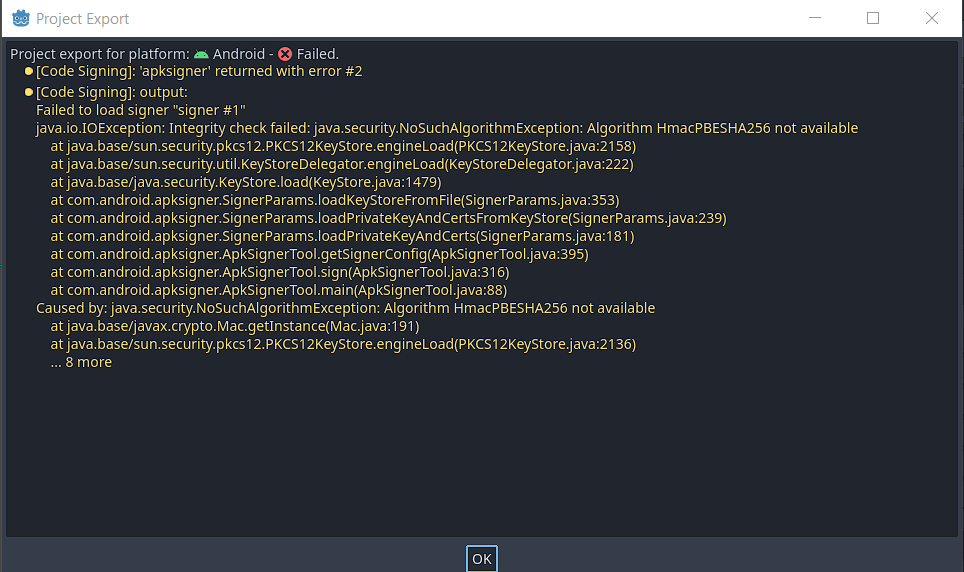Click the "'apksigner' returned with error #2" line
This screenshot has width=964, height=572.
tap(199, 71)
